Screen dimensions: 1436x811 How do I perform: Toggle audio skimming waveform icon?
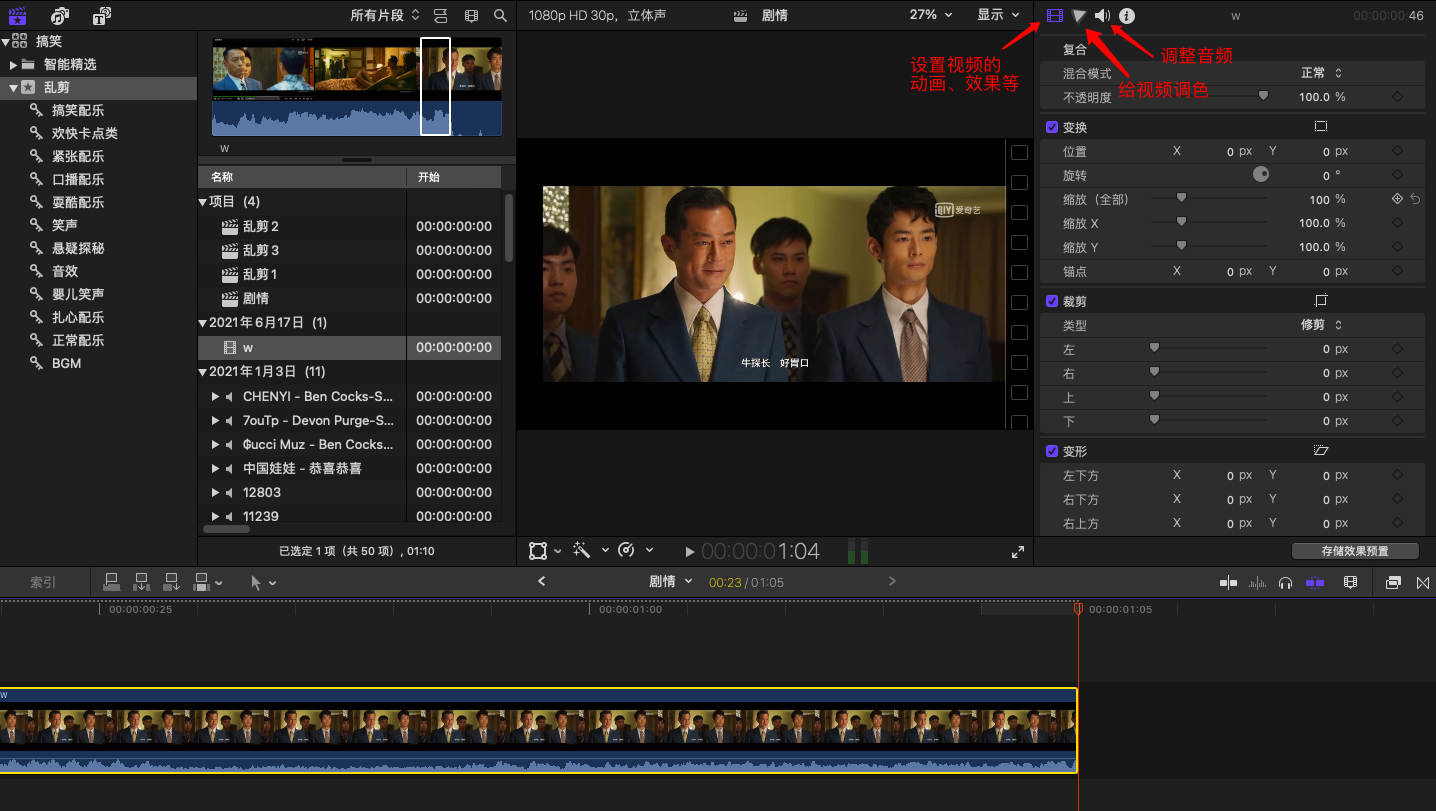pyautogui.click(x=1258, y=582)
